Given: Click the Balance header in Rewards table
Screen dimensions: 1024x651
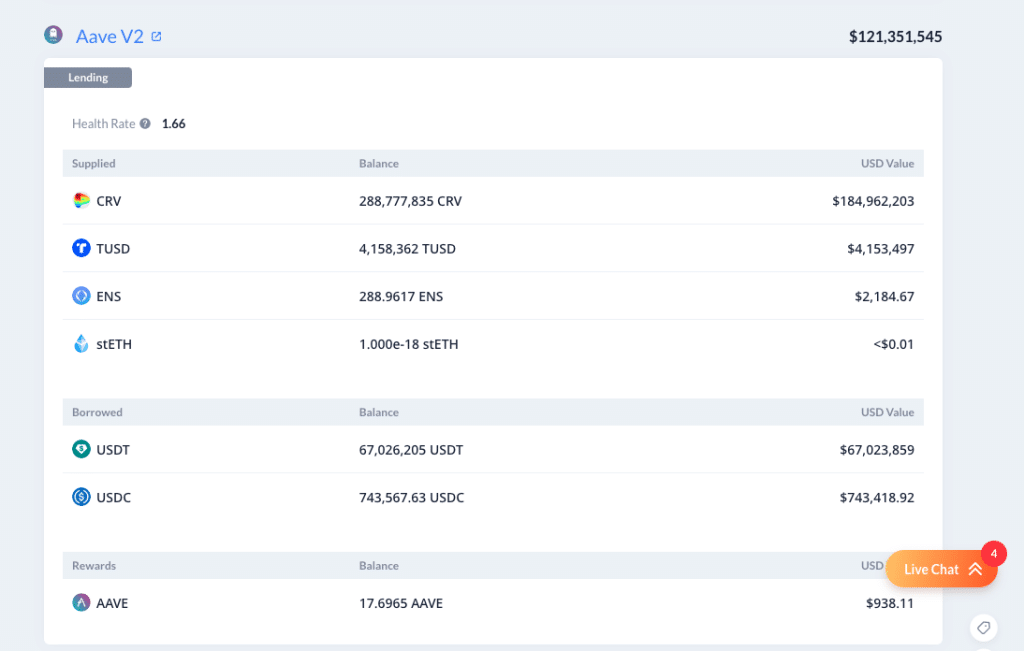Looking at the screenshot, I should pos(379,565).
